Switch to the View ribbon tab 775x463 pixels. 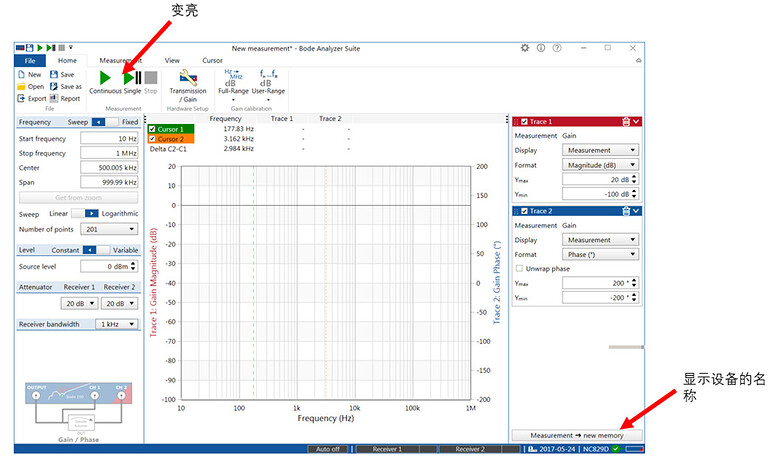click(x=172, y=61)
